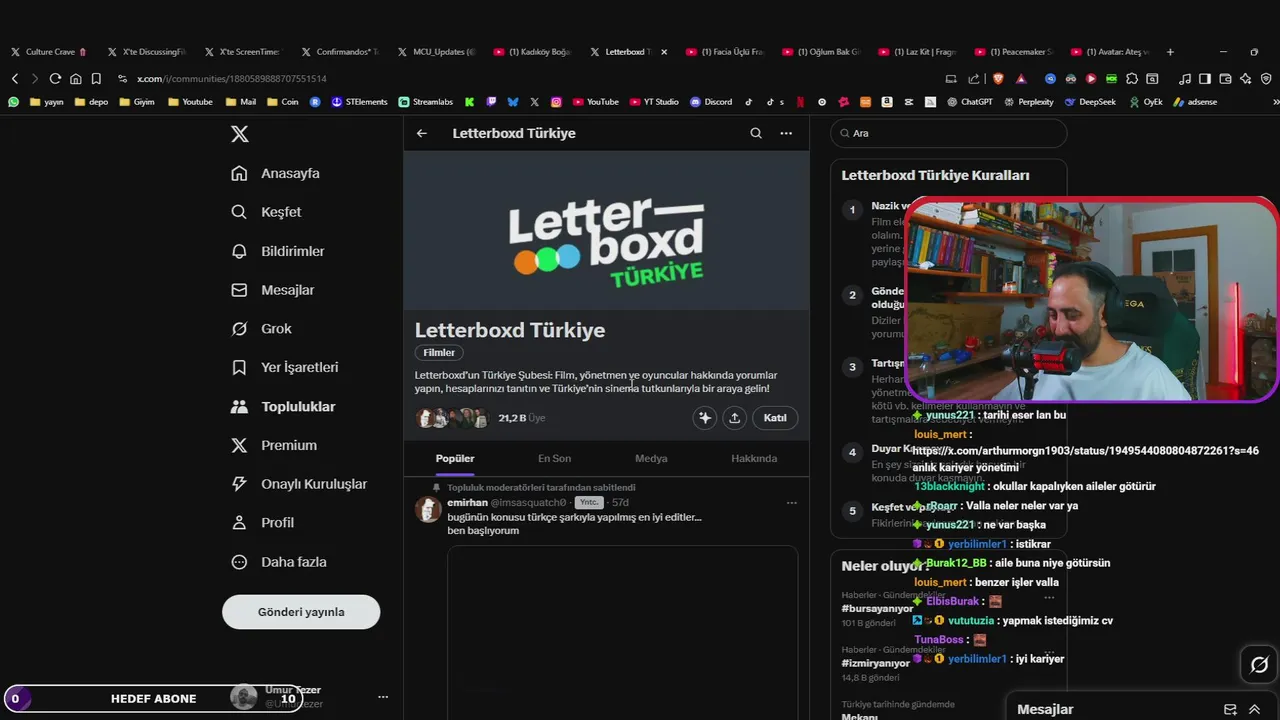Open the Coin bookmarks folder
The width and height of the screenshot is (1280, 720).
tap(282, 101)
